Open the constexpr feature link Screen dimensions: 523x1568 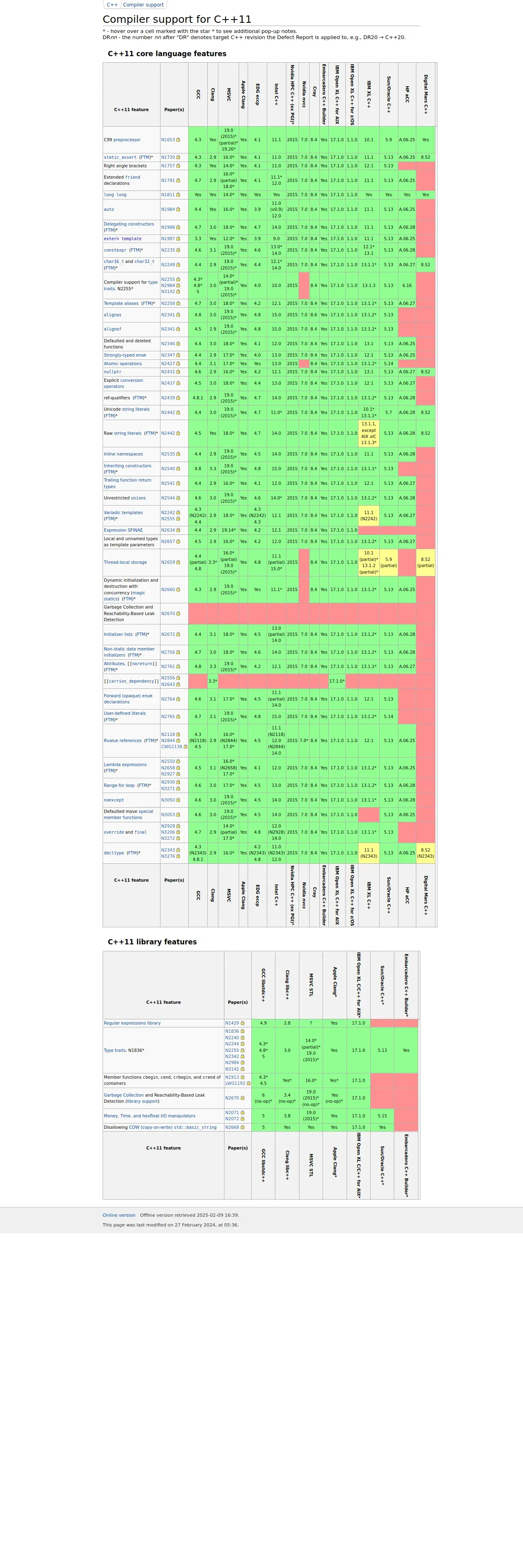point(115,250)
